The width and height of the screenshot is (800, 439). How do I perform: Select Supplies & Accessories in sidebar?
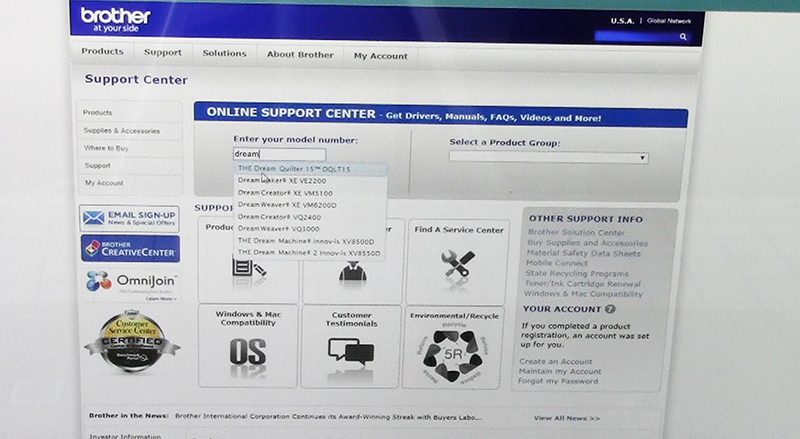point(121,131)
